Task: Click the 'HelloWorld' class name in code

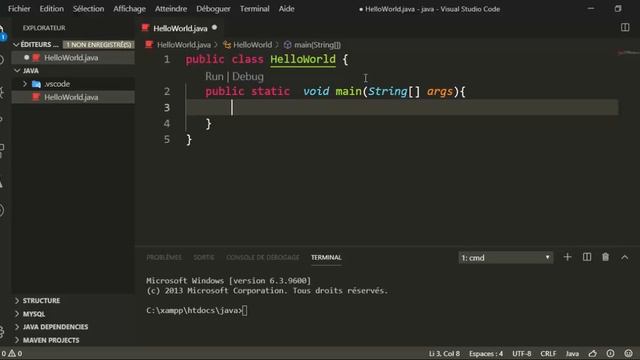Action: (x=303, y=59)
